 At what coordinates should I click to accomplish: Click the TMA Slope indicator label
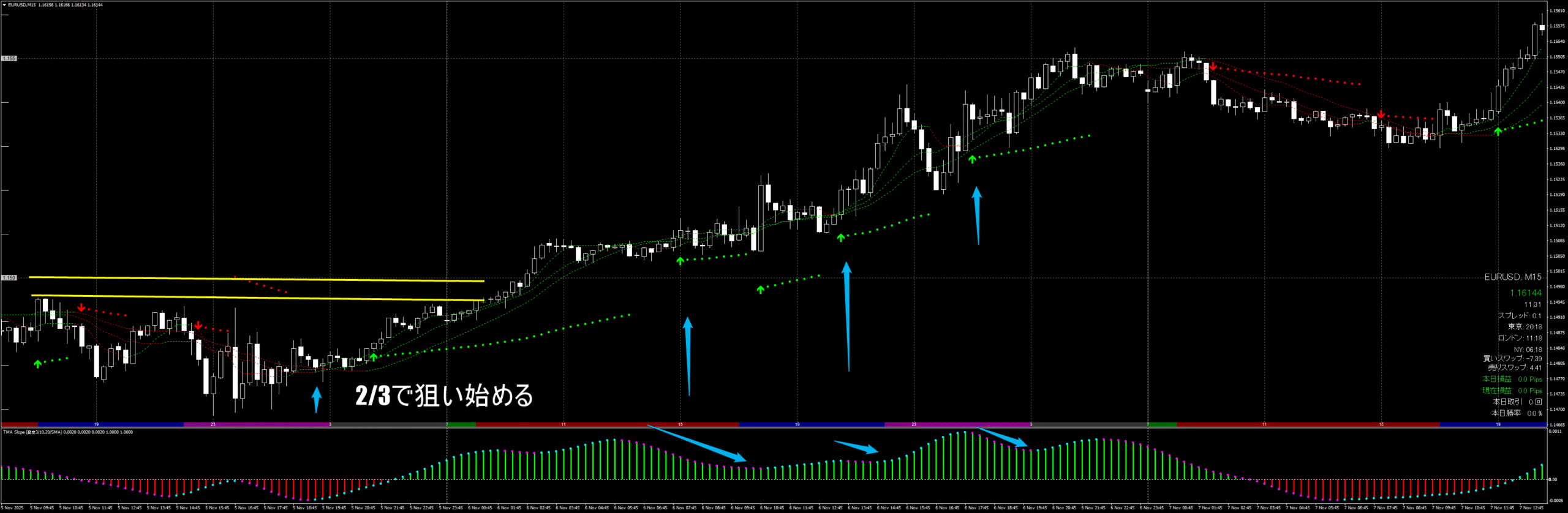(x=67, y=432)
